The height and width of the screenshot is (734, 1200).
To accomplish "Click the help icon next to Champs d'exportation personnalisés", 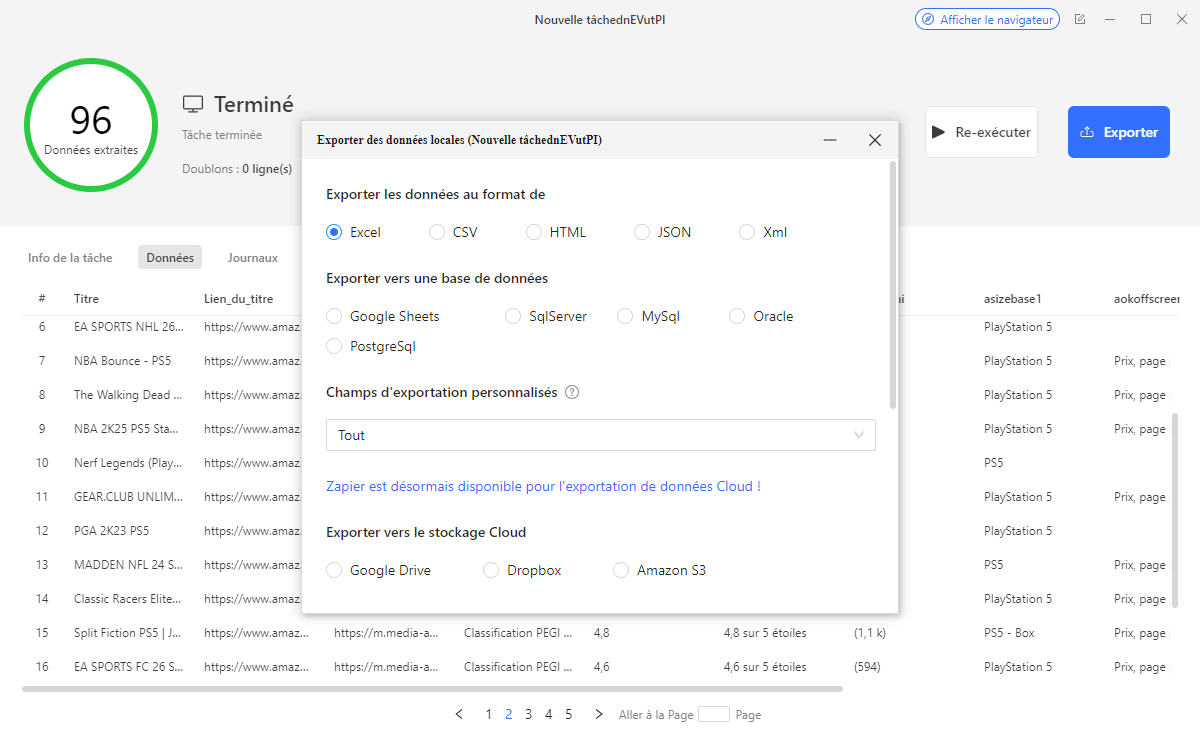I will 571,392.
